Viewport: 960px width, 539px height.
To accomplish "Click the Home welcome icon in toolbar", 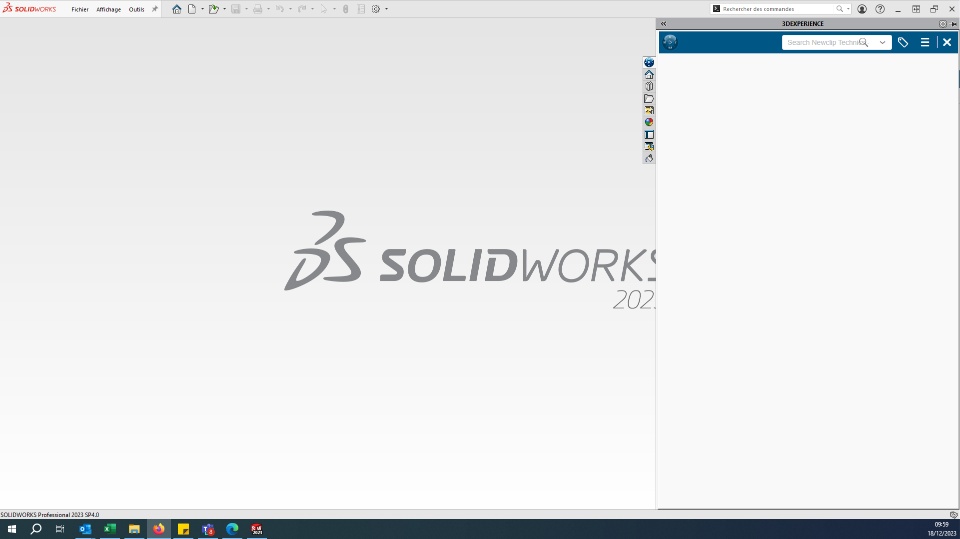I will pos(176,9).
